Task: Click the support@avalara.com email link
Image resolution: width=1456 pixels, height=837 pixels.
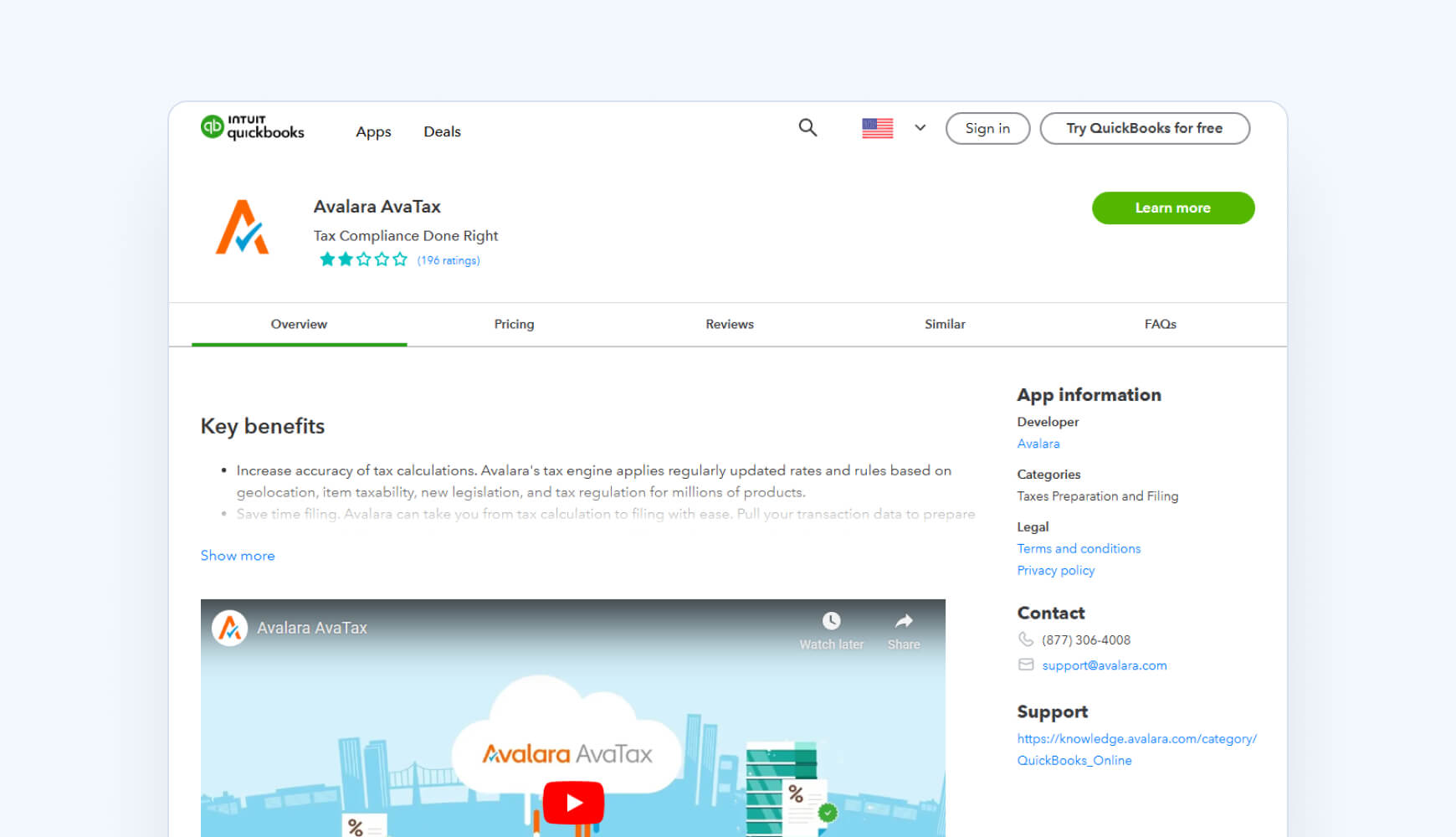Action: point(1104,665)
